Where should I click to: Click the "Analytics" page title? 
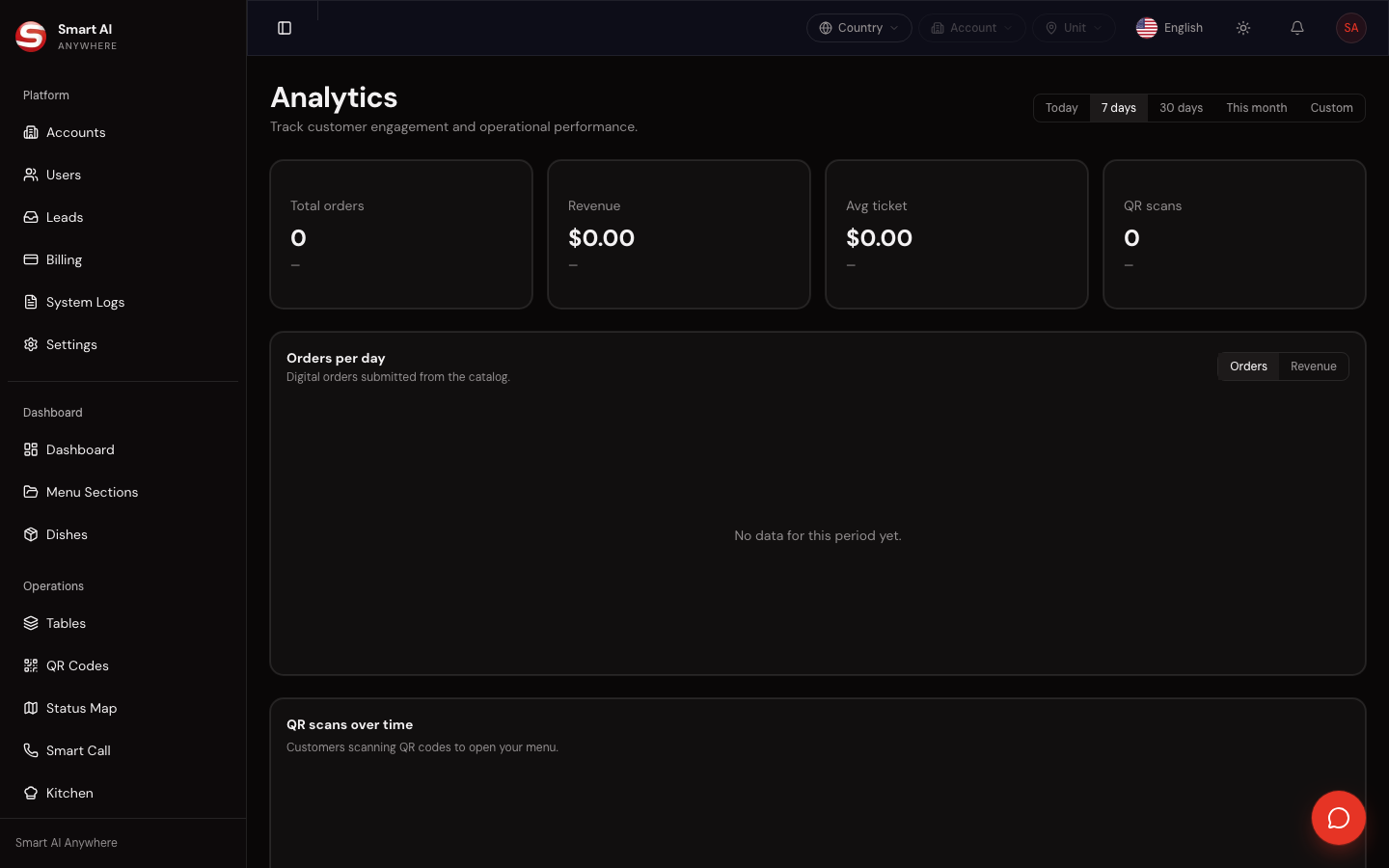point(334,97)
